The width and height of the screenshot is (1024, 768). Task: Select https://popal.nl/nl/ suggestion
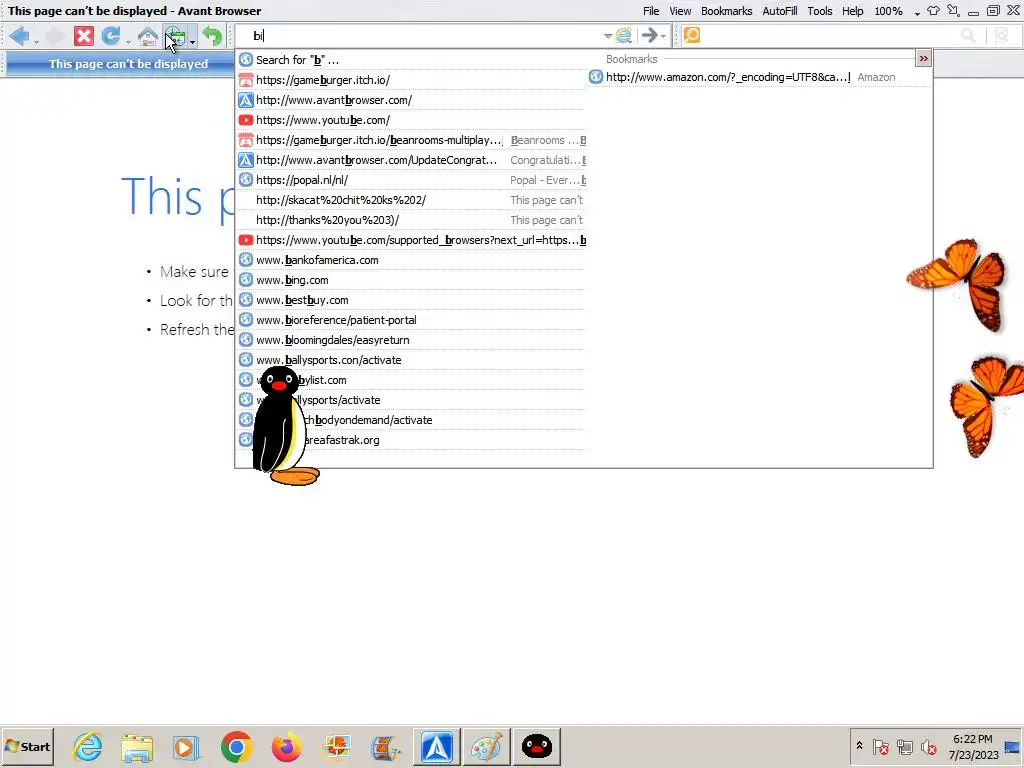[x=411, y=180]
